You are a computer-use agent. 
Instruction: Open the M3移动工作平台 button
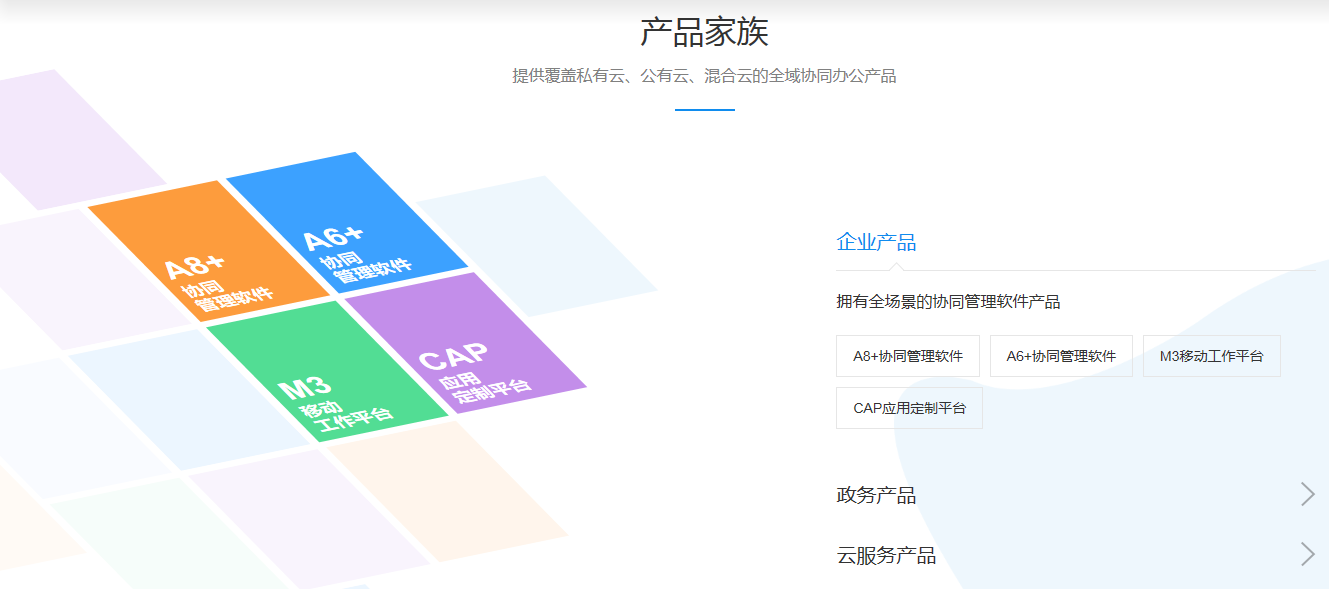point(1212,356)
